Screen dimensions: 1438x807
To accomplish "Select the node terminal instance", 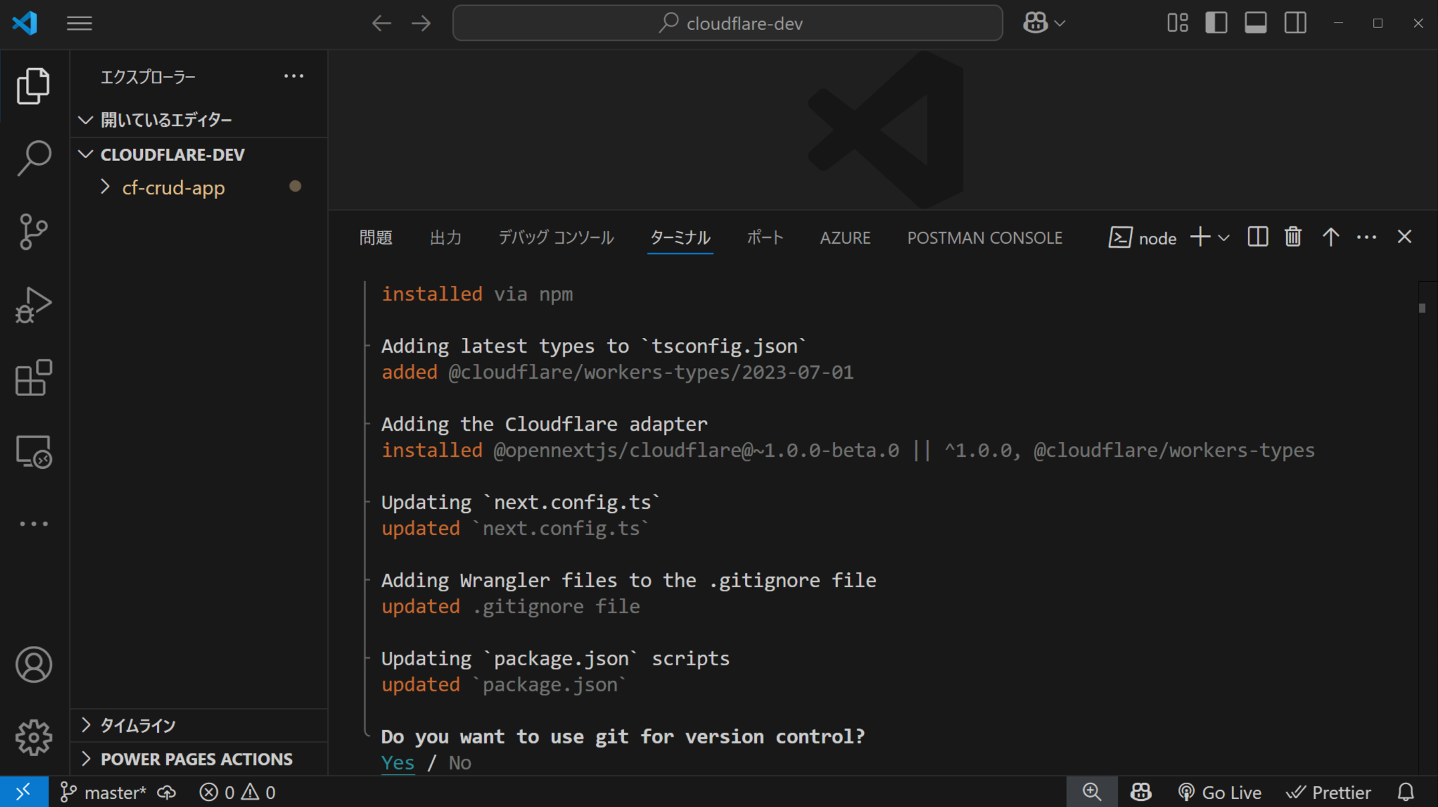I will click(1143, 238).
